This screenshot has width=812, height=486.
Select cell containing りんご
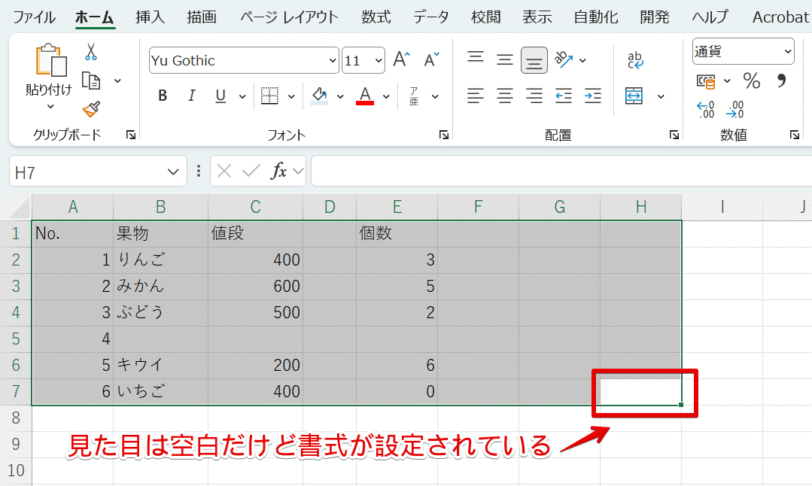pyautogui.click(x=161, y=260)
